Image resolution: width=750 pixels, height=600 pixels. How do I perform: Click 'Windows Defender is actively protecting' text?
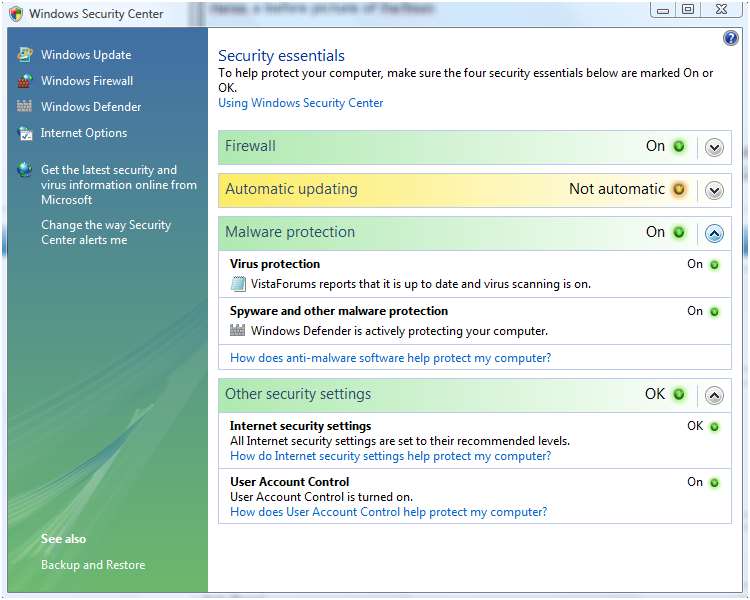pyautogui.click(x=399, y=331)
